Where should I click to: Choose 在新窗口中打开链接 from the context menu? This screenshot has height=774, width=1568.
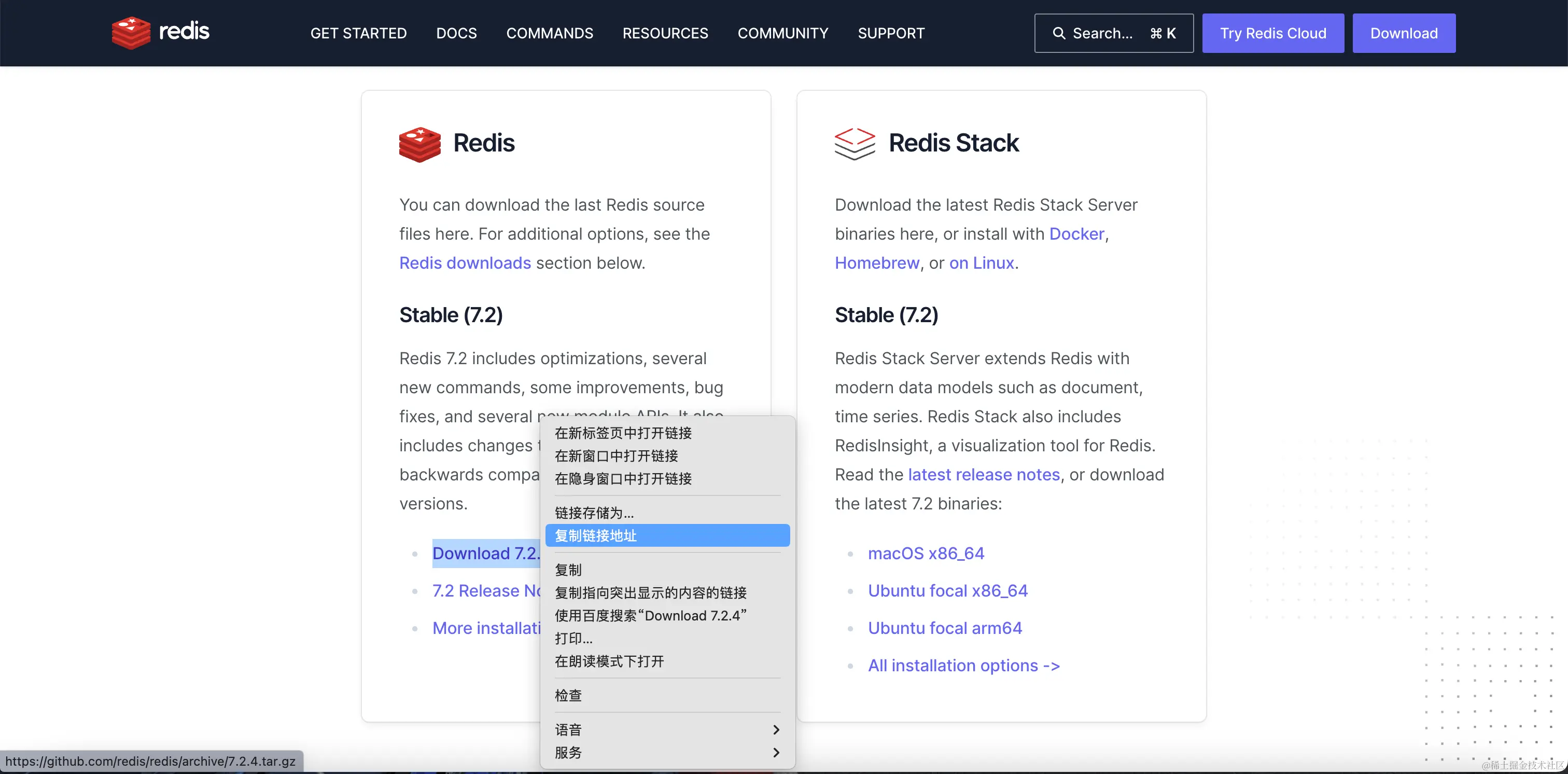tap(667, 456)
